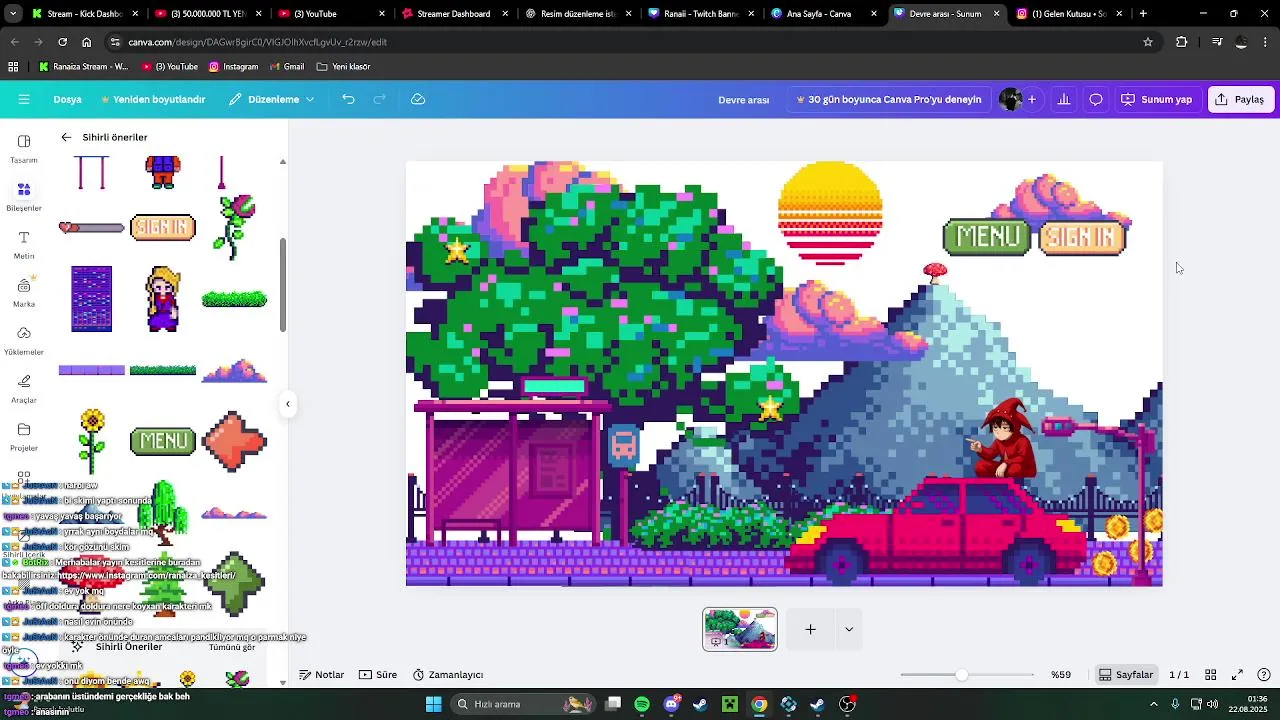The width and height of the screenshot is (1280, 720).
Task: Select the page 1 thumbnail
Action: tap(740, 629)
